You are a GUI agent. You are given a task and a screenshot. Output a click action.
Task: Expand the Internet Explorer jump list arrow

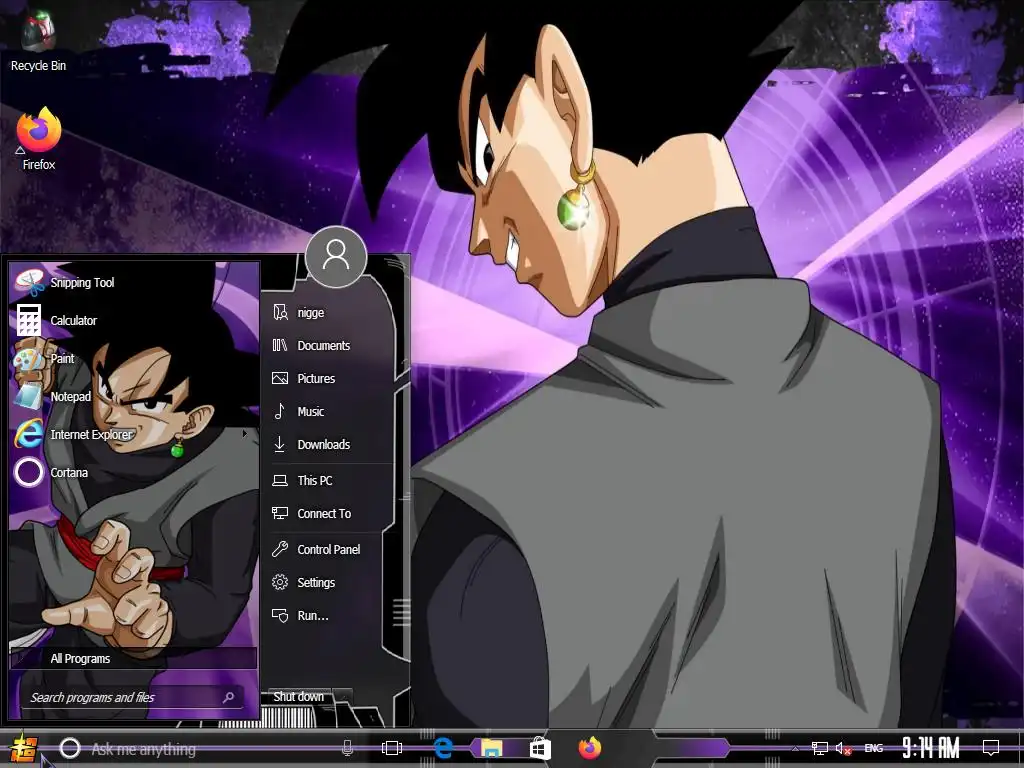(x=245, y=434)
